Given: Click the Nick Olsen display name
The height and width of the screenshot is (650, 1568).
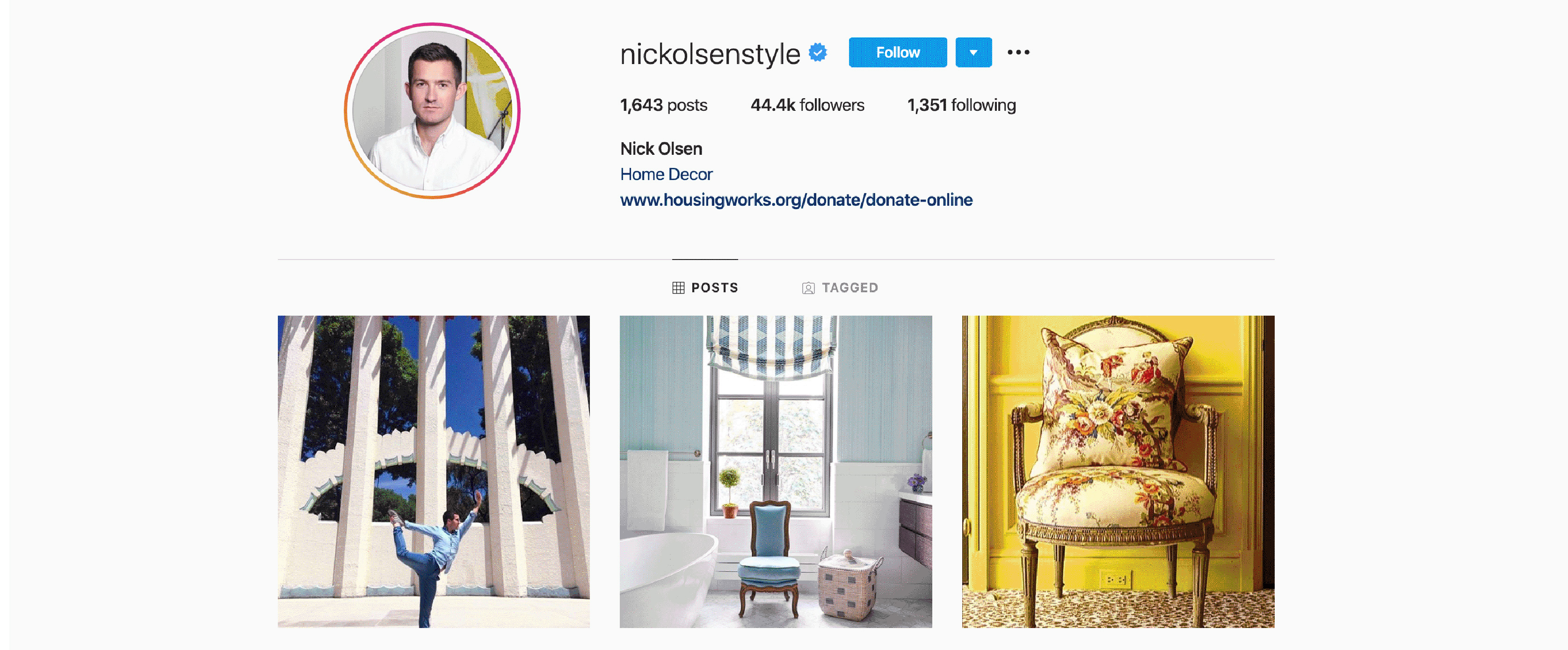Looking at the screenshot, I should coord(661,149).
